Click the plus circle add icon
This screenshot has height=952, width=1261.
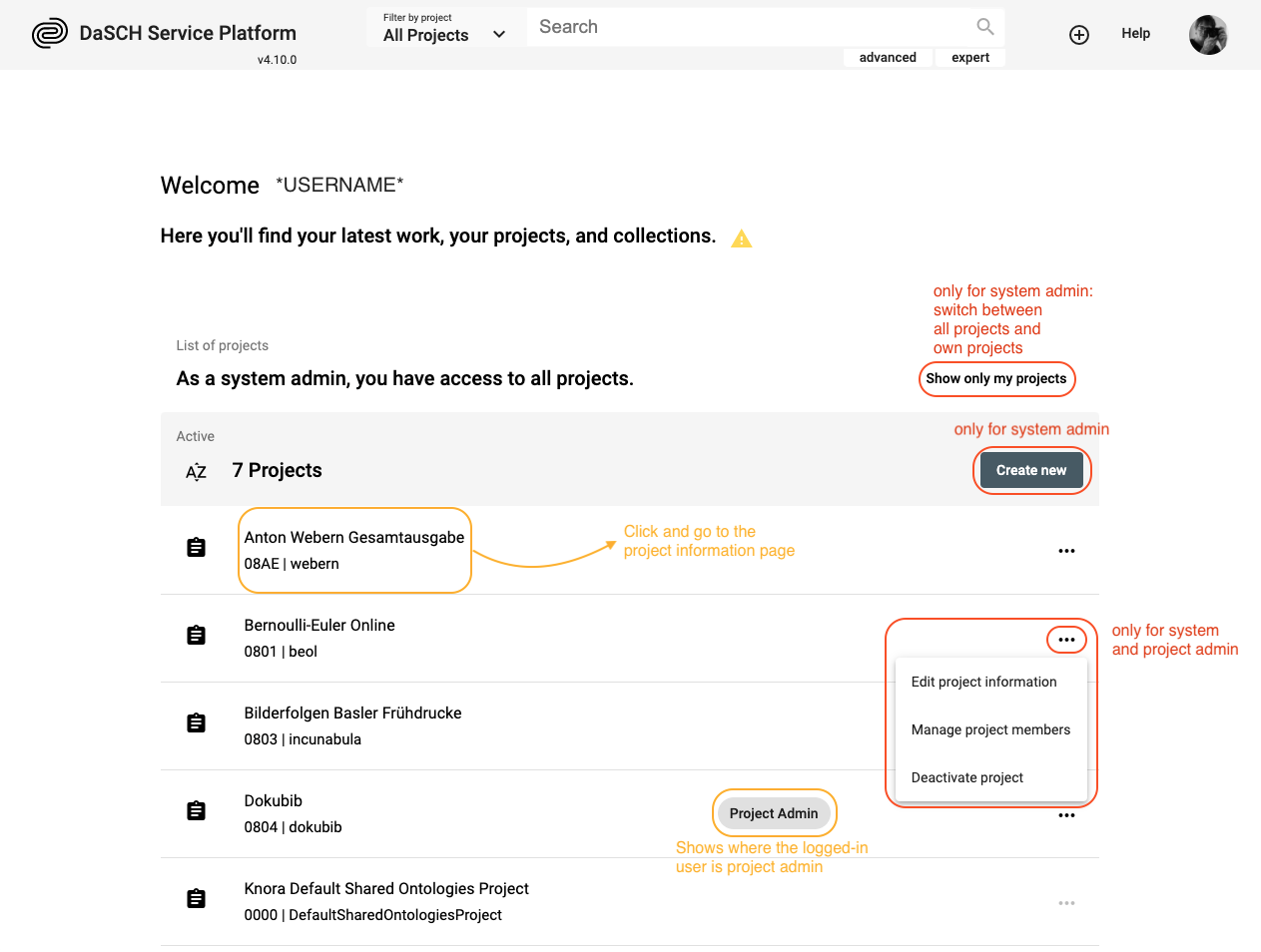(1079, 35)
